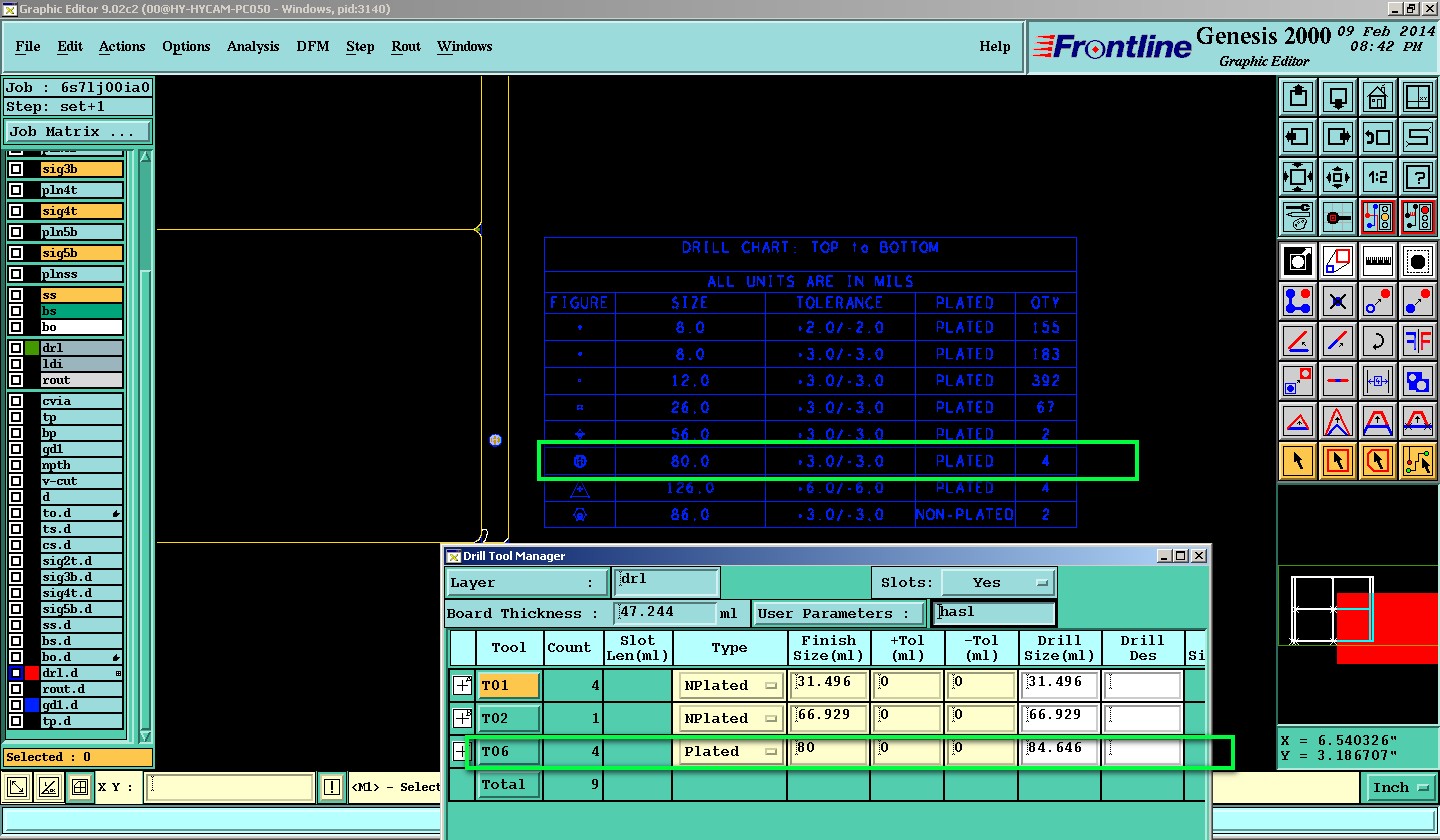Click the Finish Size field for T02
The height and width of the screenshot is (840, 1440).
[x=828, y=718]
